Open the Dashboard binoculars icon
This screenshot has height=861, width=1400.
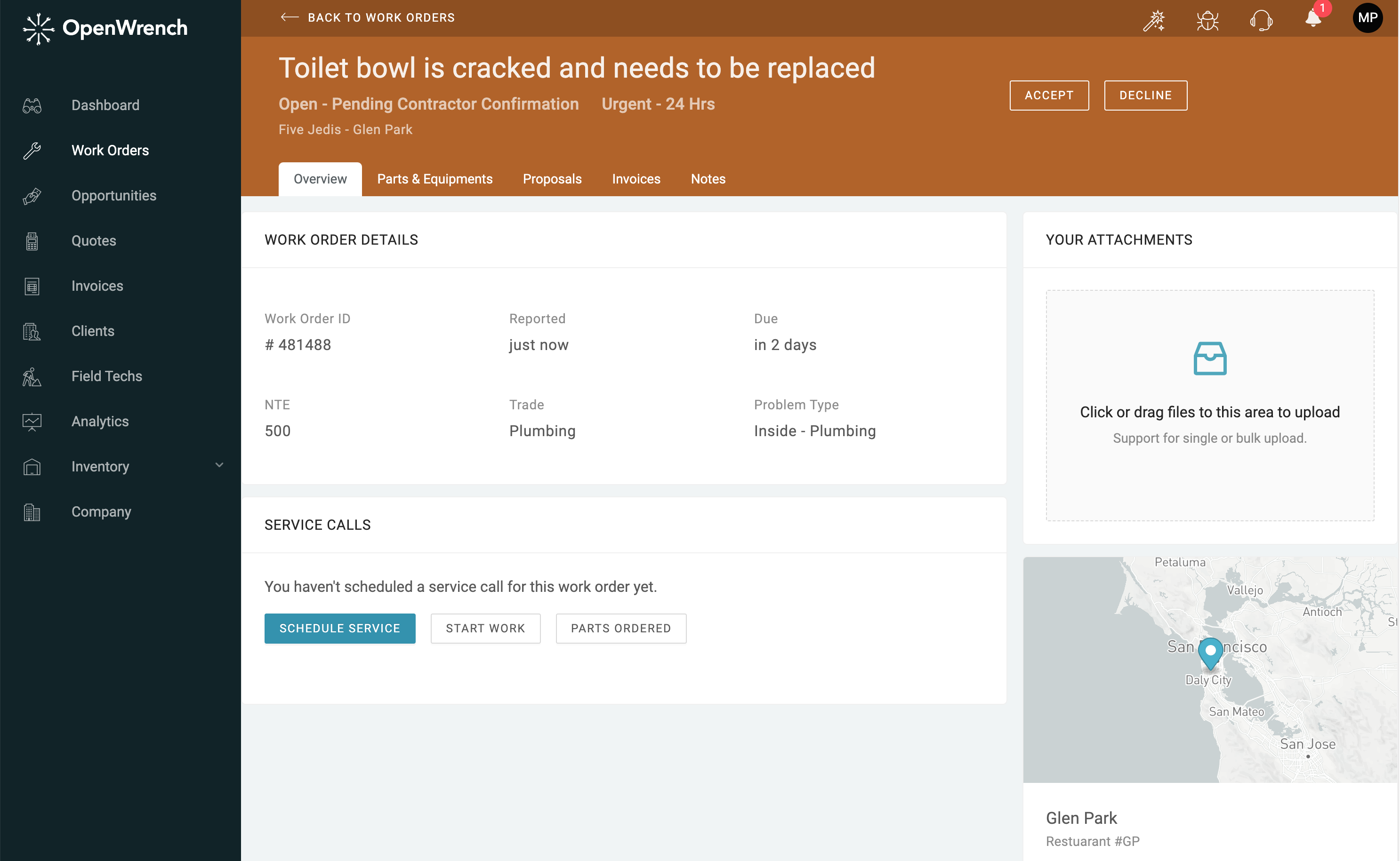(32, 105)
